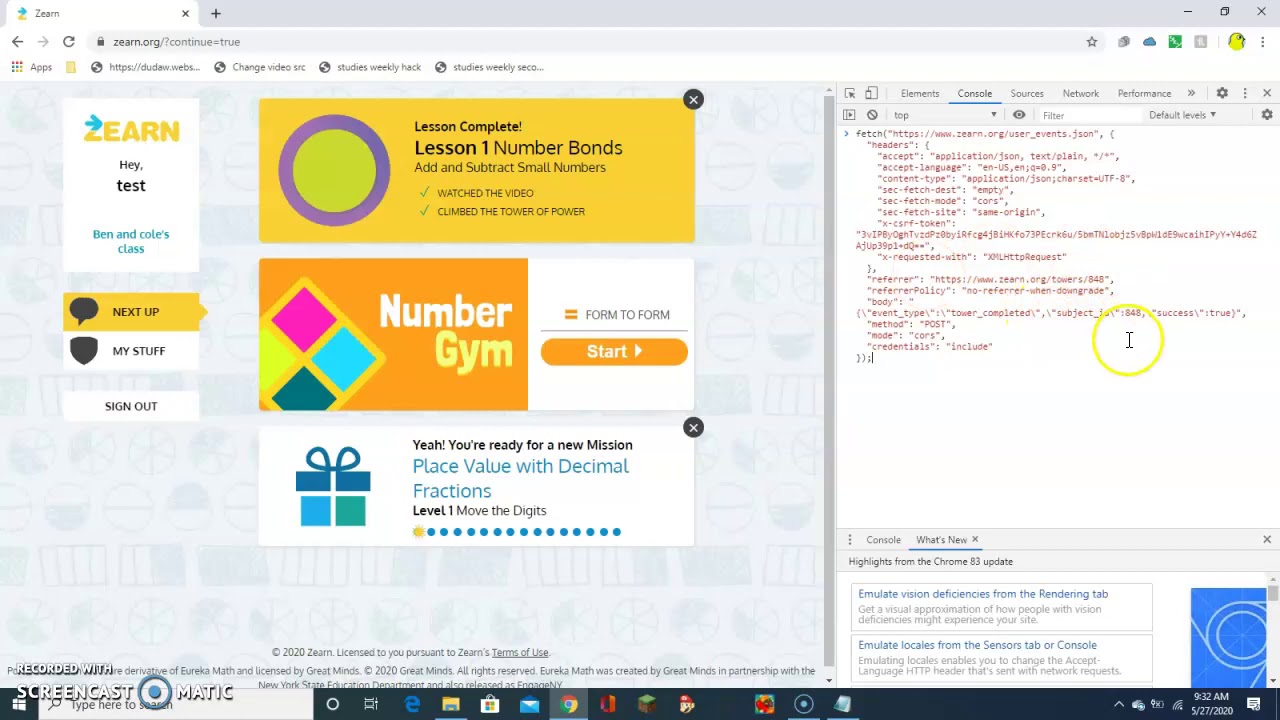Select the inspect element picker icon
Image resolution: width=1280 pixels, height=720 pixels.
click(x=850, y=93)
